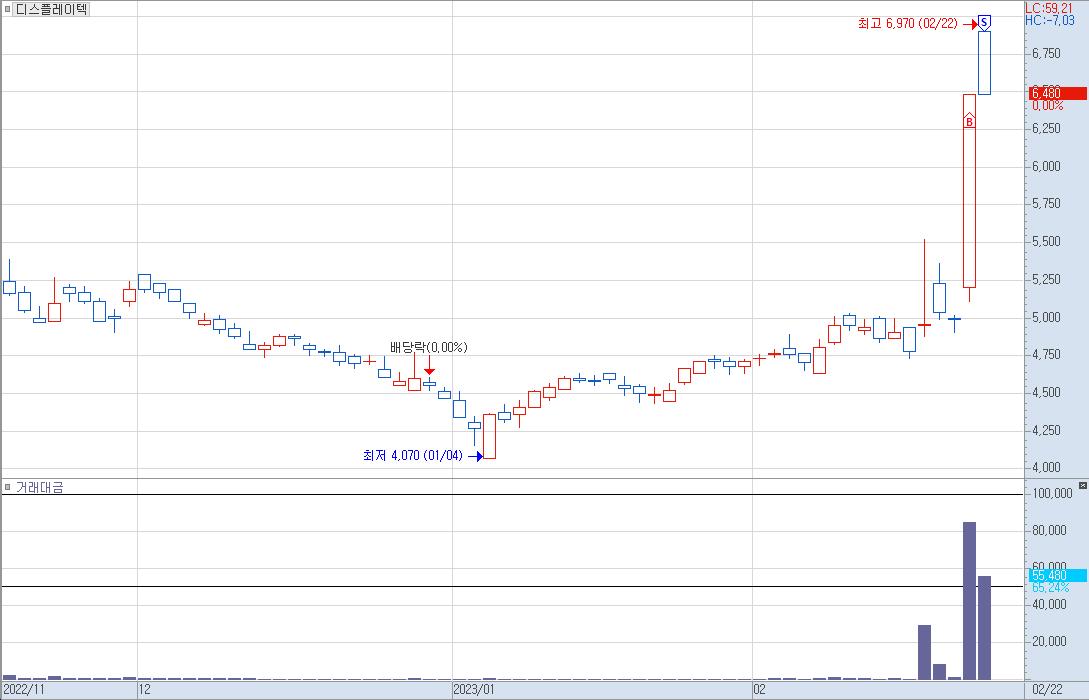
Task: Click the 12 month date axis label
Action: pos(144,690)
